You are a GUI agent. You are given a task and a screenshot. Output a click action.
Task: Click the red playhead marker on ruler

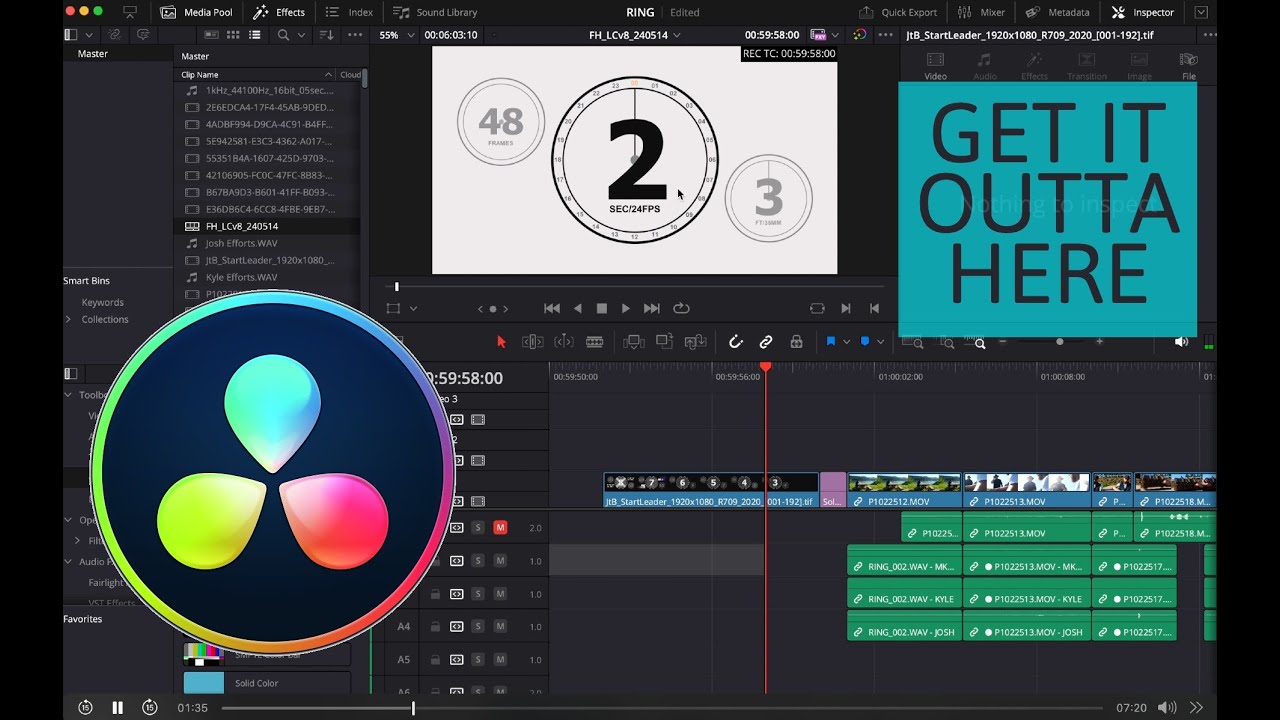[x=766, y=368]
